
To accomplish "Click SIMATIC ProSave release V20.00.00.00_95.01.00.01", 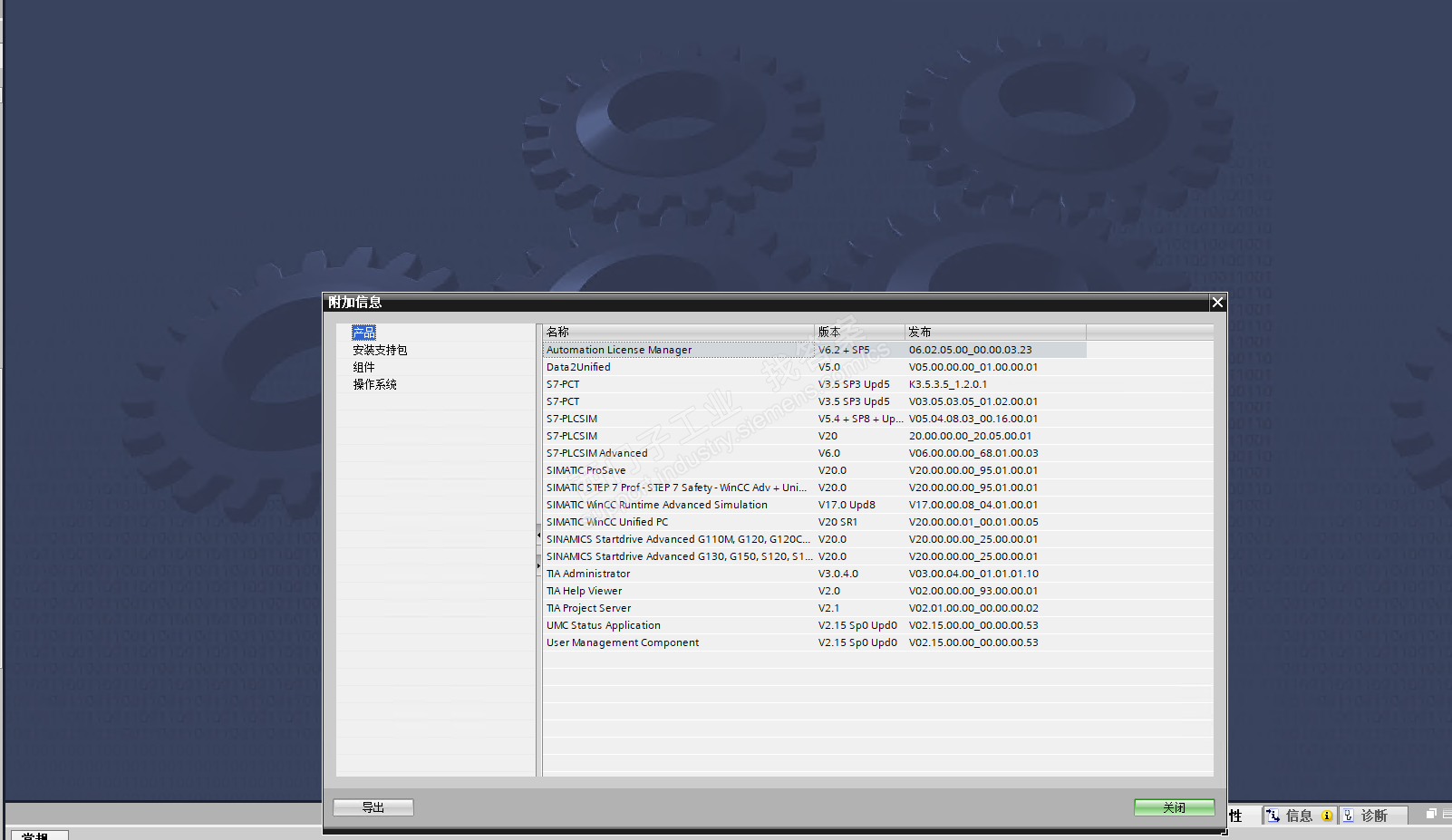I will pyautogui.click(x=973, y=470).
